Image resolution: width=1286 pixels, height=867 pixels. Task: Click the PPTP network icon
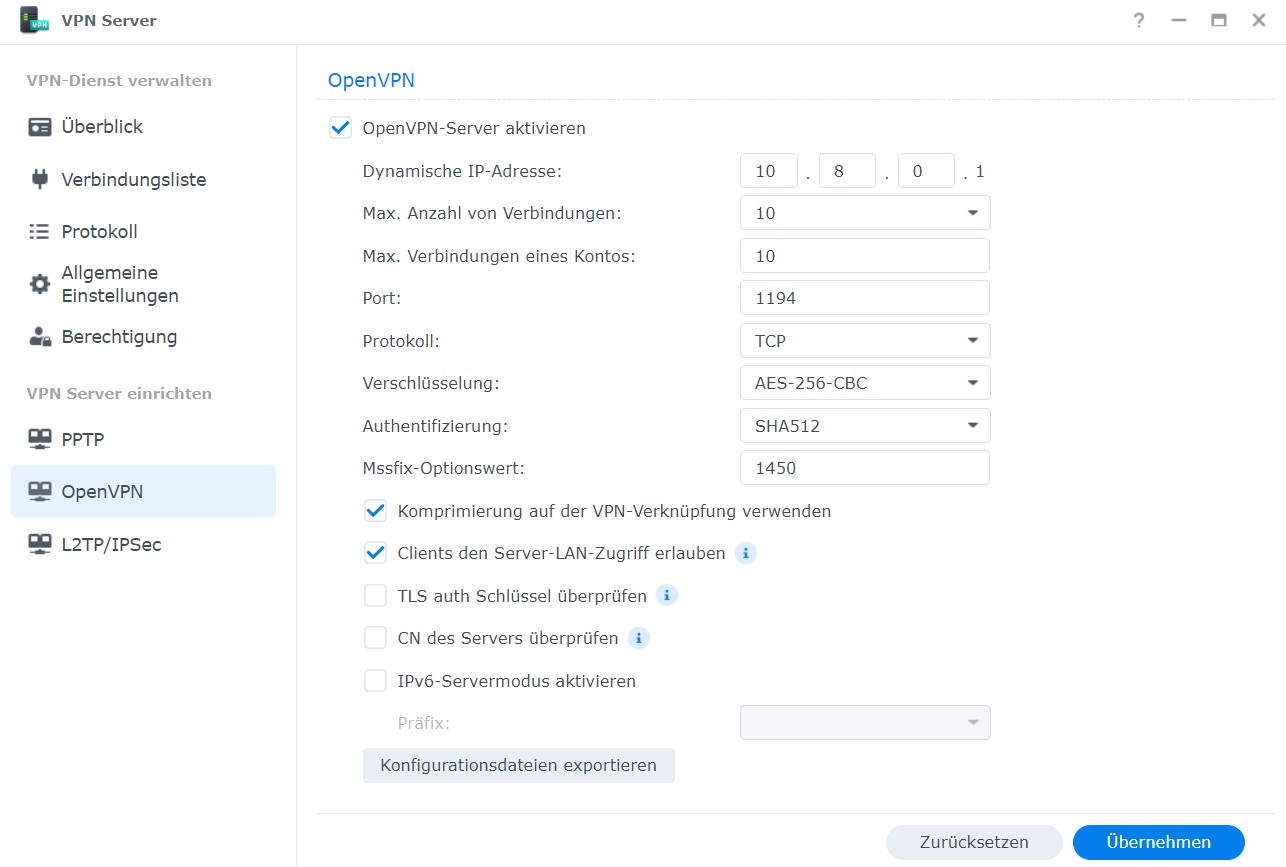(40, 439)
